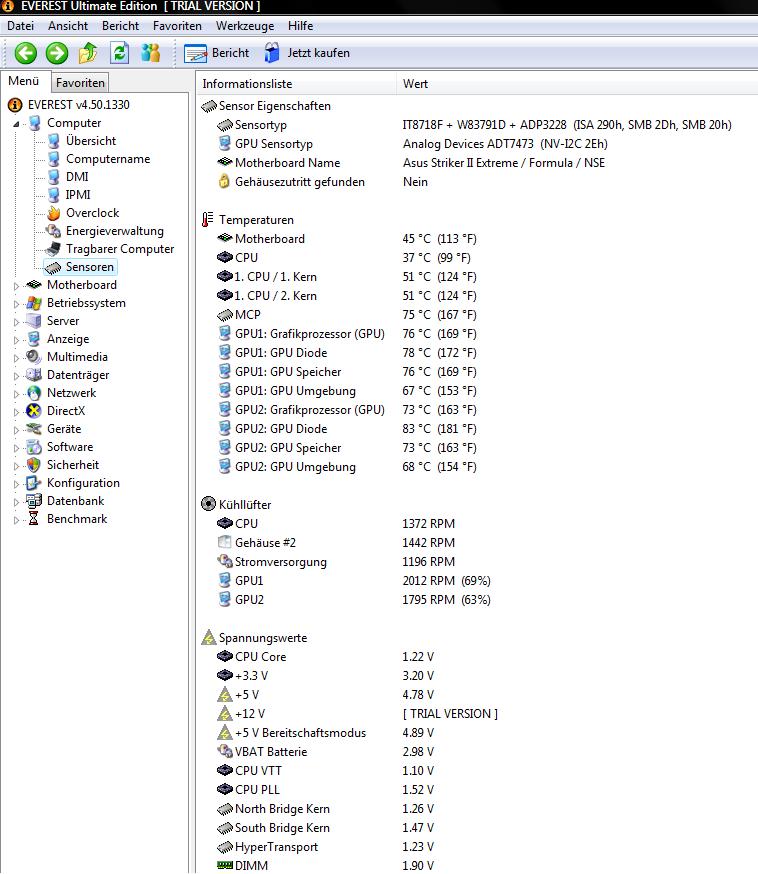Select the Übersicht item icon
The width and height of the screenshot is (758, 874).
54,141
